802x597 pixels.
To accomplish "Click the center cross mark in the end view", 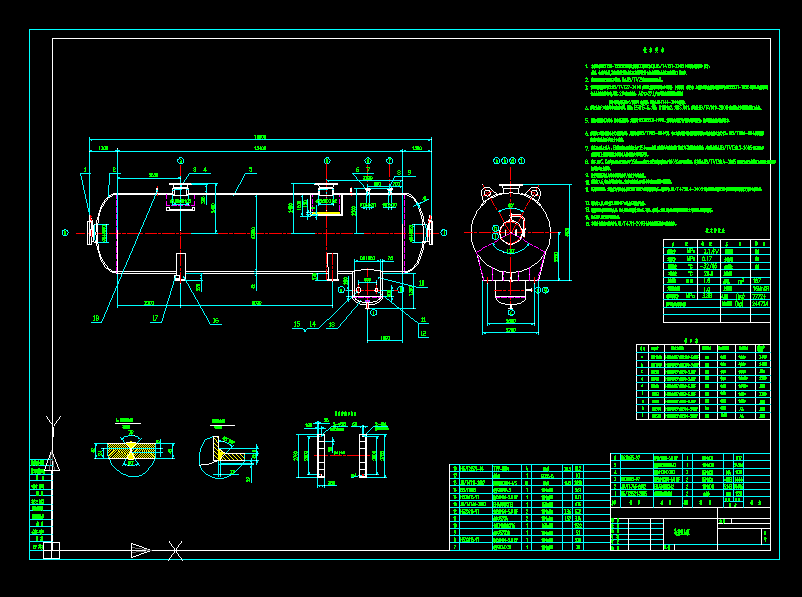I will 512,231.
